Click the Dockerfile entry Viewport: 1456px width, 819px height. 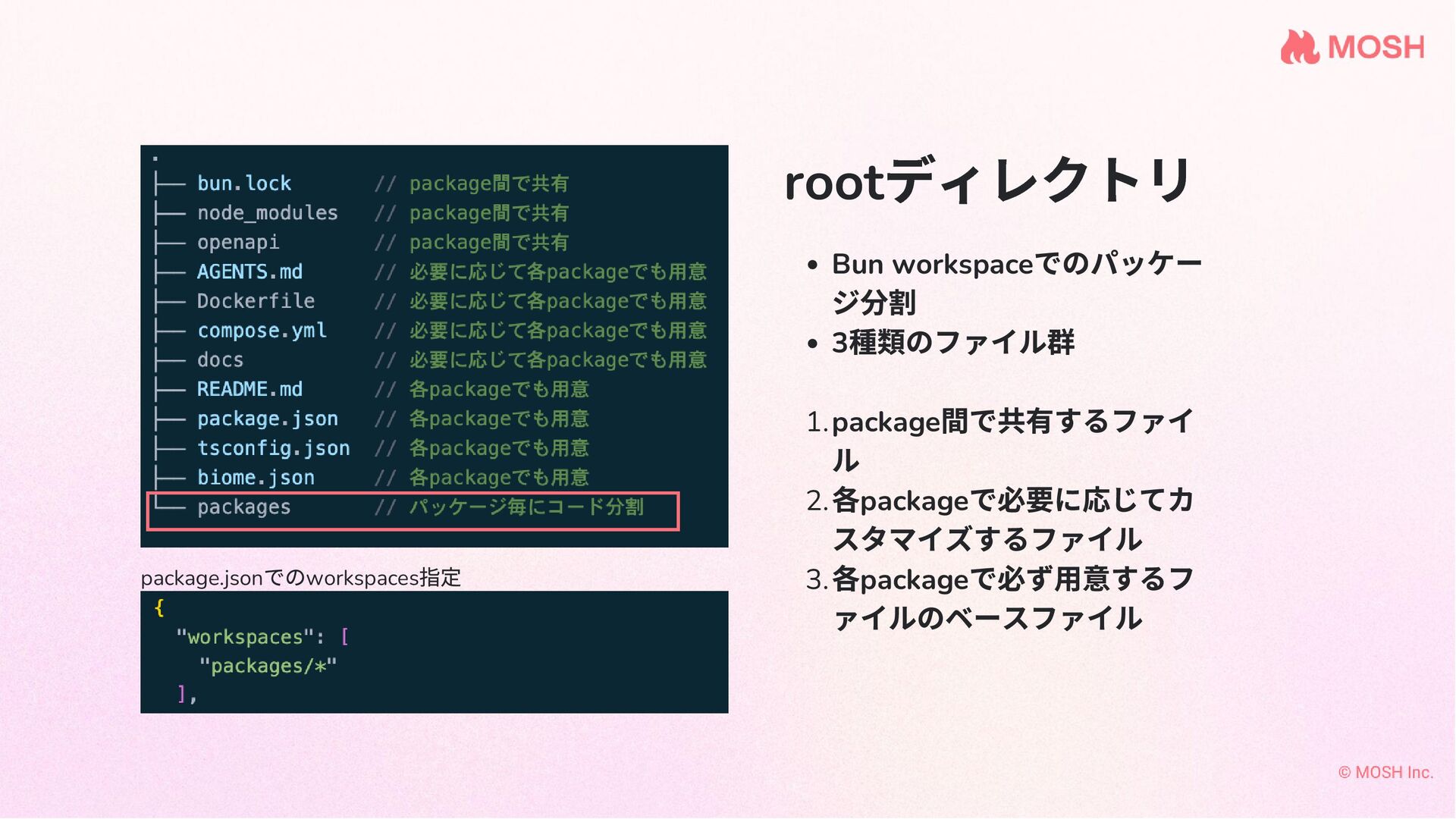pyautogui.click(x=256, y=301)
